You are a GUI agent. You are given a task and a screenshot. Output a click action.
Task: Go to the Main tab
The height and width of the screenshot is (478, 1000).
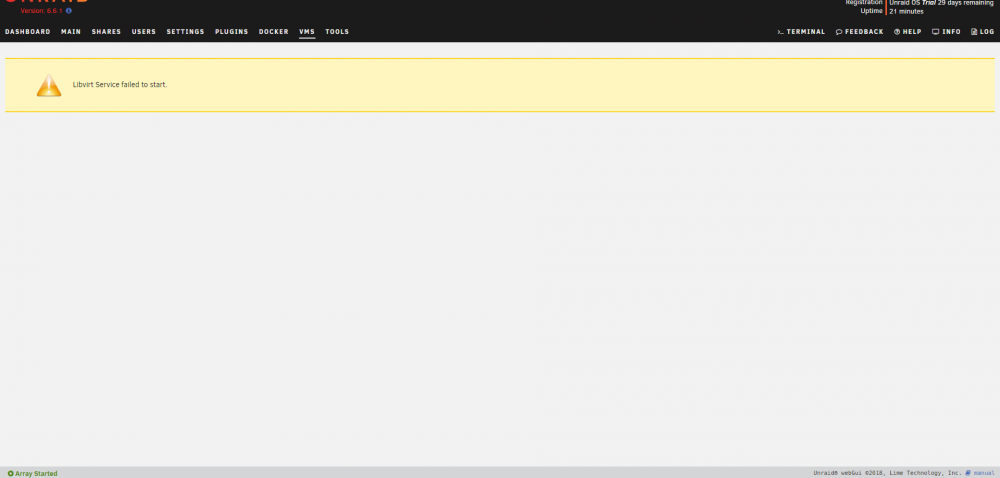click(x=71, y=32)
